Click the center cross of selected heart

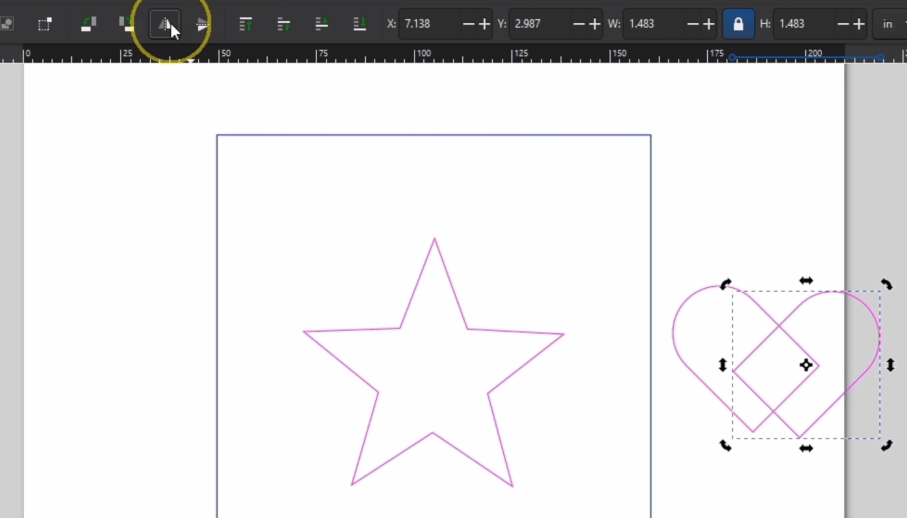point(806,365)
